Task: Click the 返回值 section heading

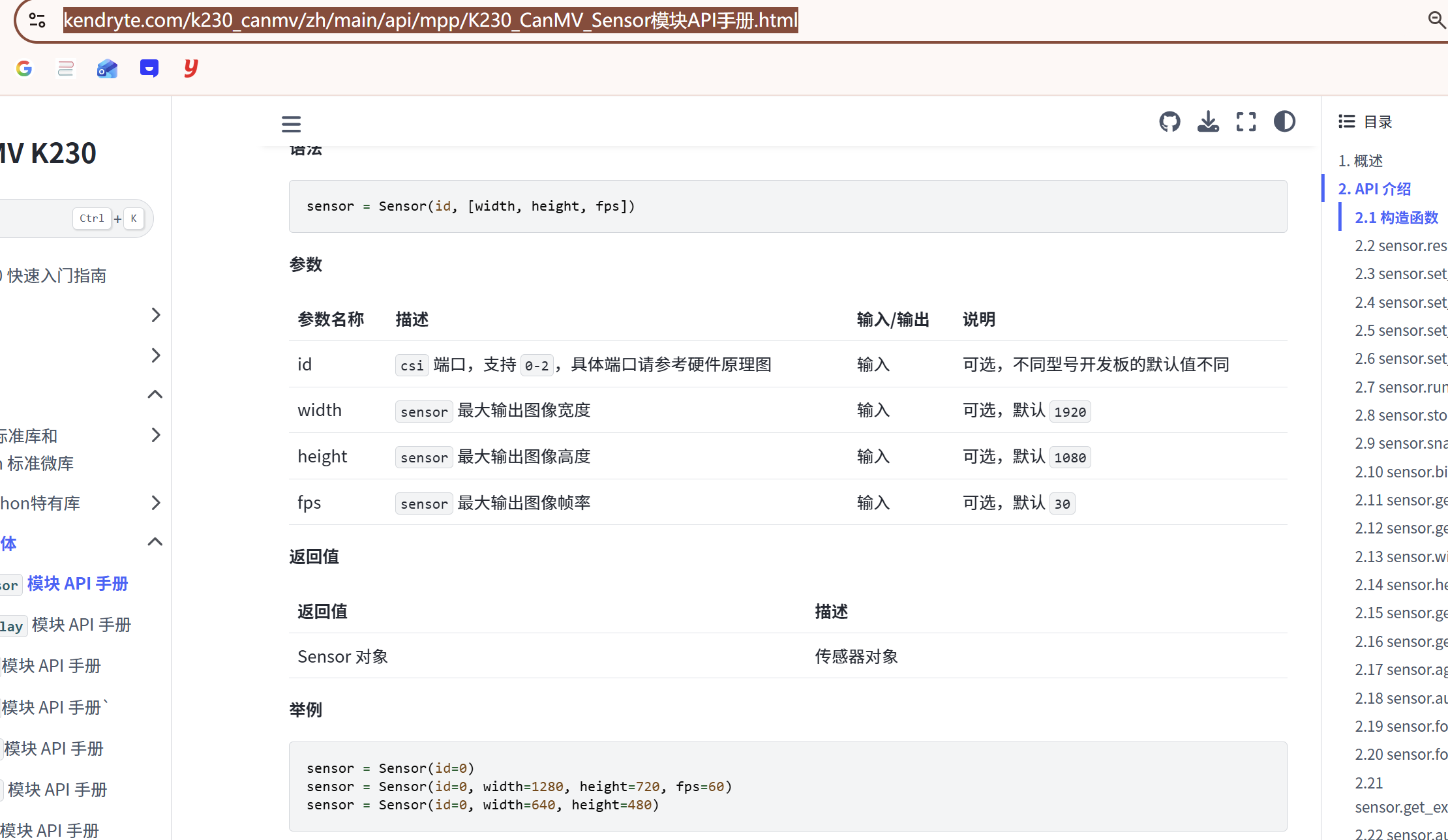Action: pyautogui.click(x=314, y=557)
